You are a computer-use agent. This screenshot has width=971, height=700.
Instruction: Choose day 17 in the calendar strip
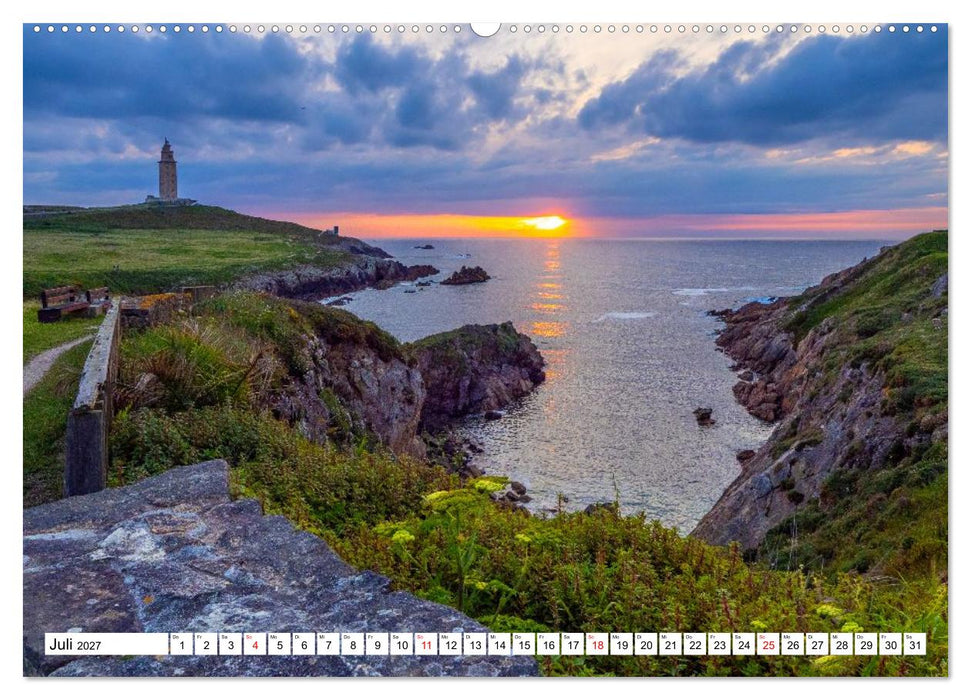click(x=573, y=644)
